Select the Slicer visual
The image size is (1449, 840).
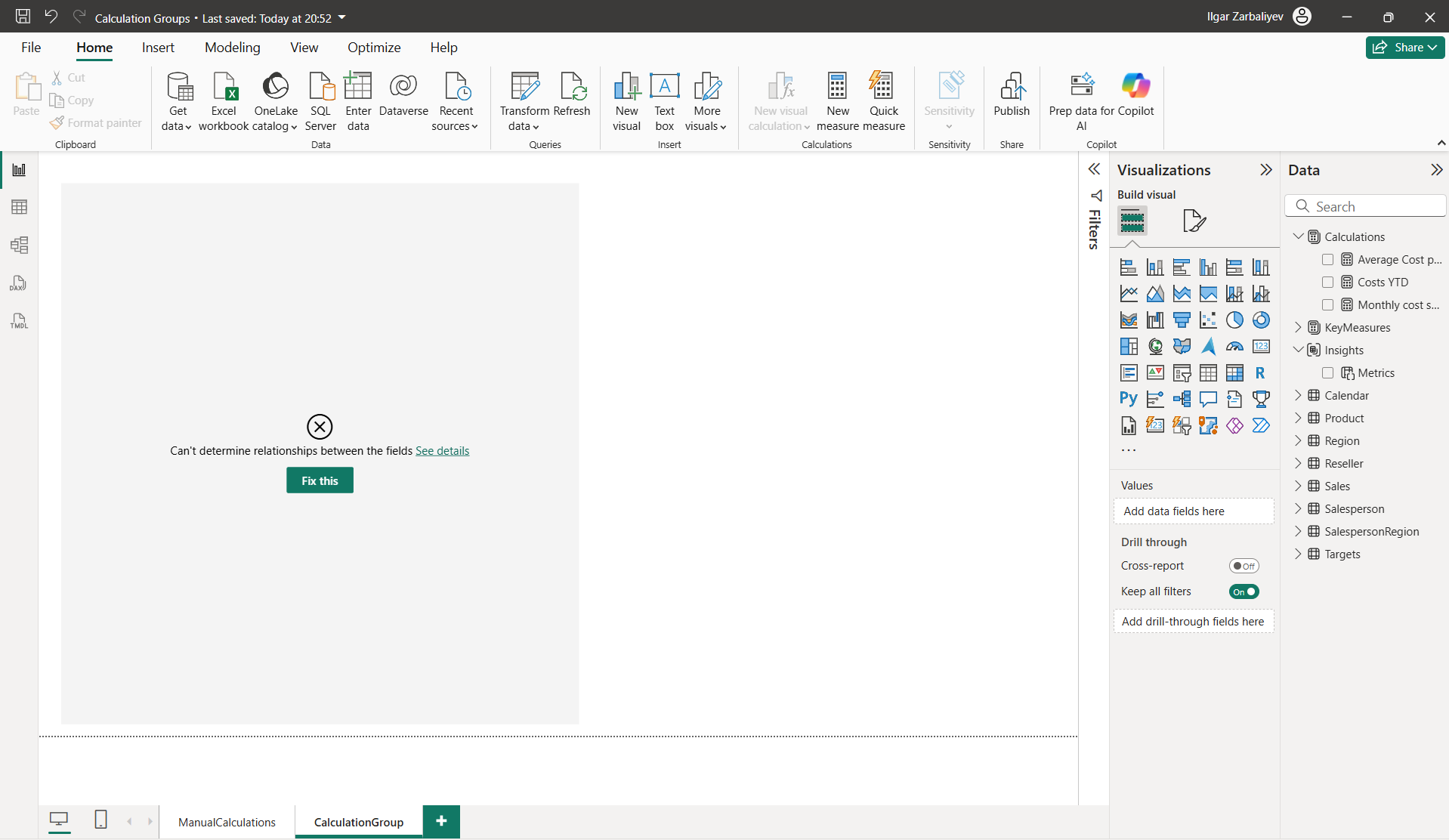coord(1182,373)
